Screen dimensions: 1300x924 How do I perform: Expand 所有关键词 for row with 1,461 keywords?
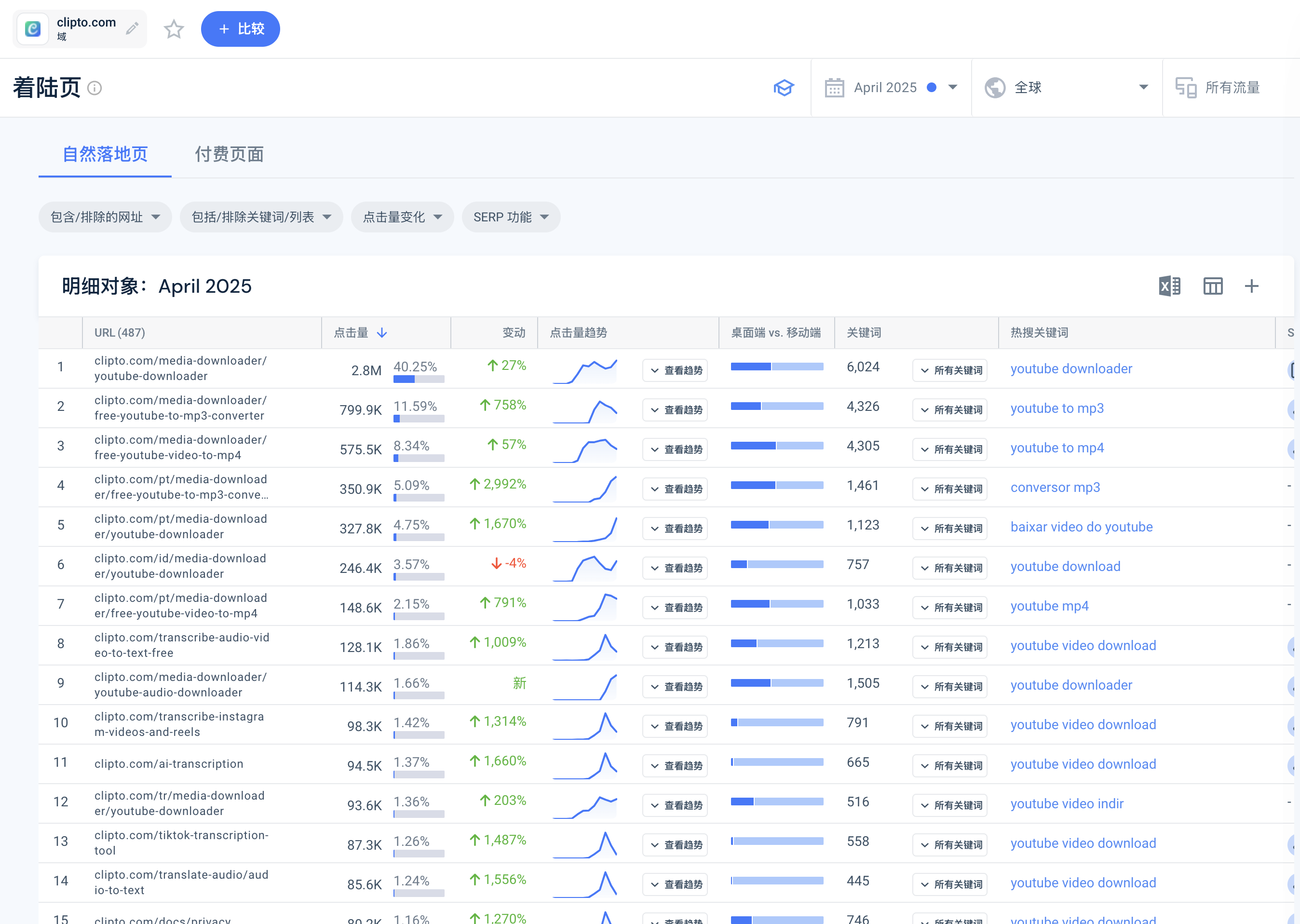949,489
